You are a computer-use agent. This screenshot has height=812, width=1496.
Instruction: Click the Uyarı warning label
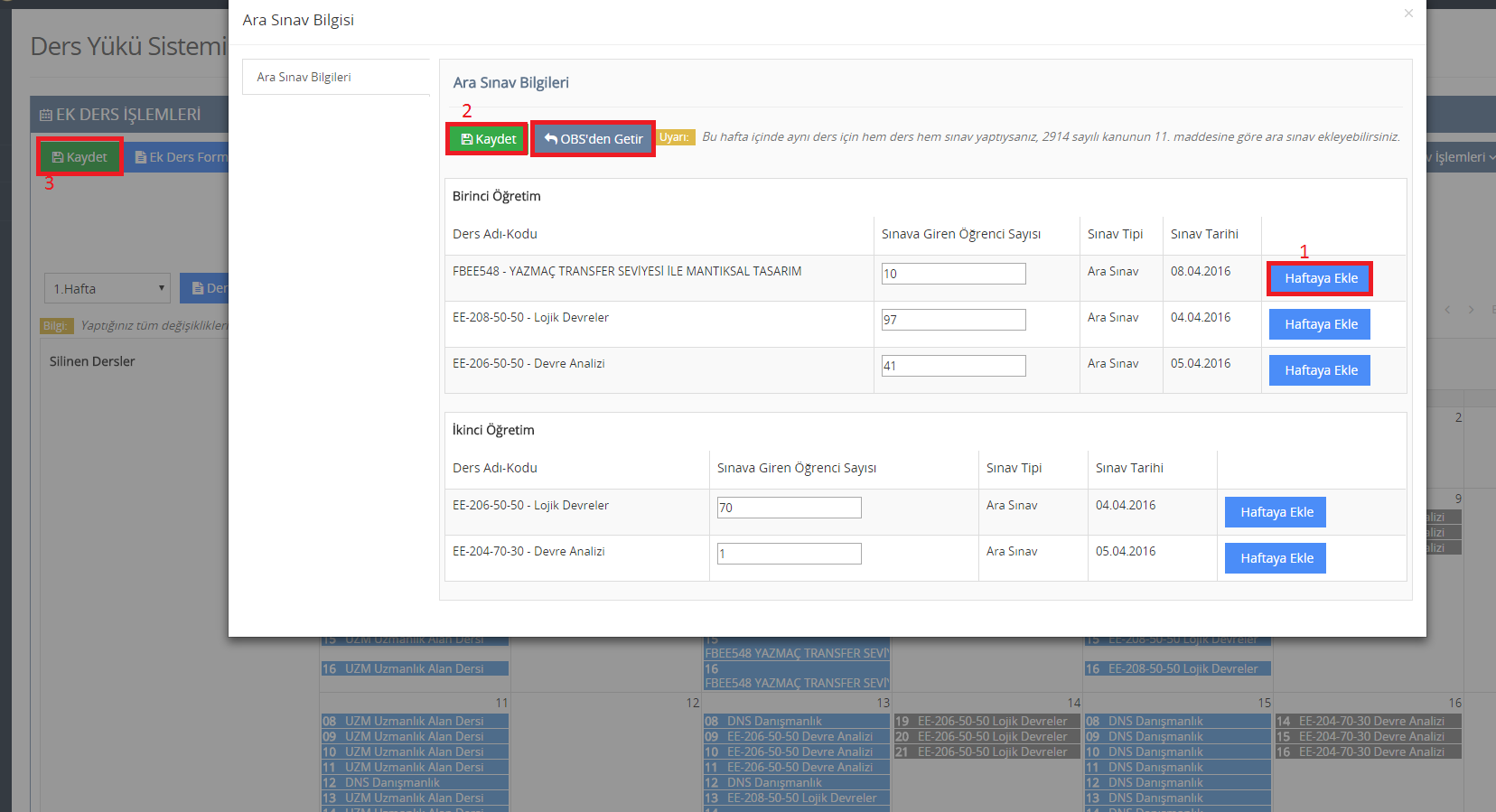coord(675,137)
